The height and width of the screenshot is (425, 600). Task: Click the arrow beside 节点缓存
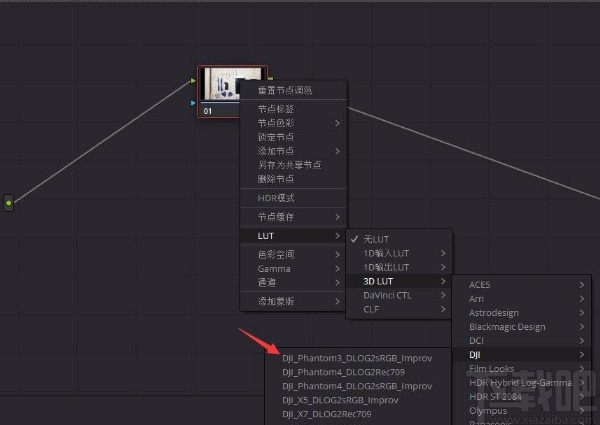tap(337, 217)
